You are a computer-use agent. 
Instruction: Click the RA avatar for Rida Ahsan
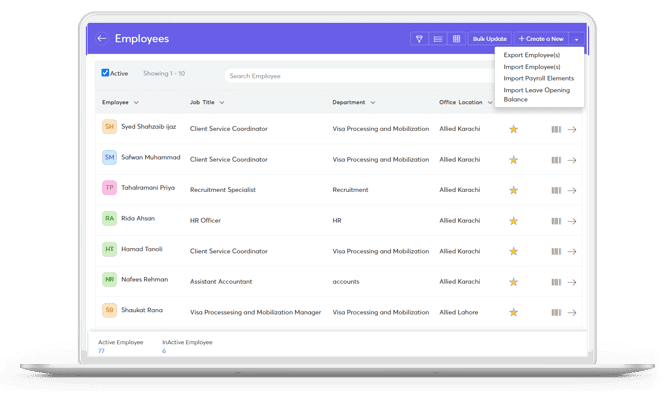109,219
